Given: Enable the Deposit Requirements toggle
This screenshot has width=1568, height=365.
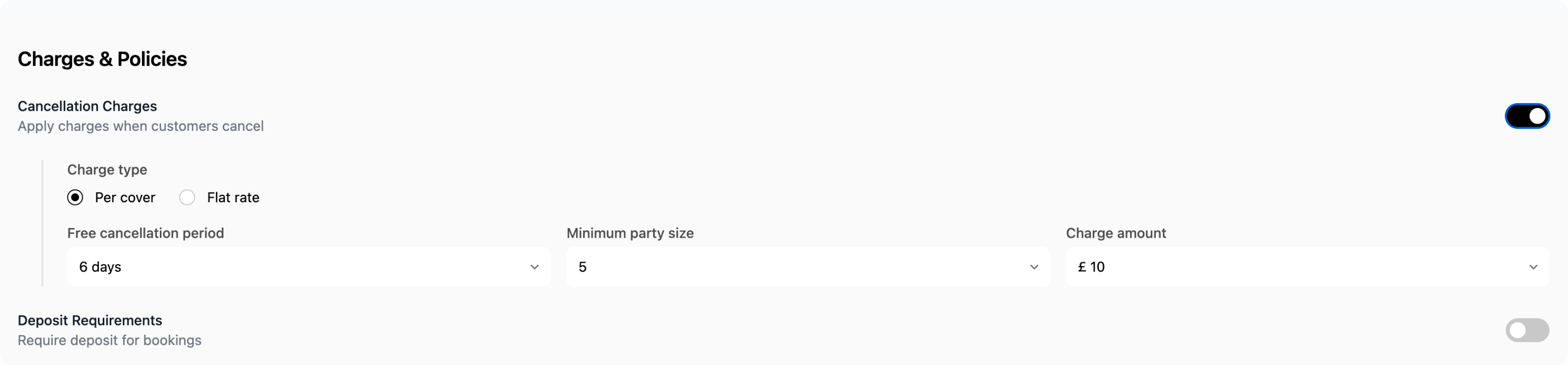Looking at the screenshot, I should coord(1527,330).
